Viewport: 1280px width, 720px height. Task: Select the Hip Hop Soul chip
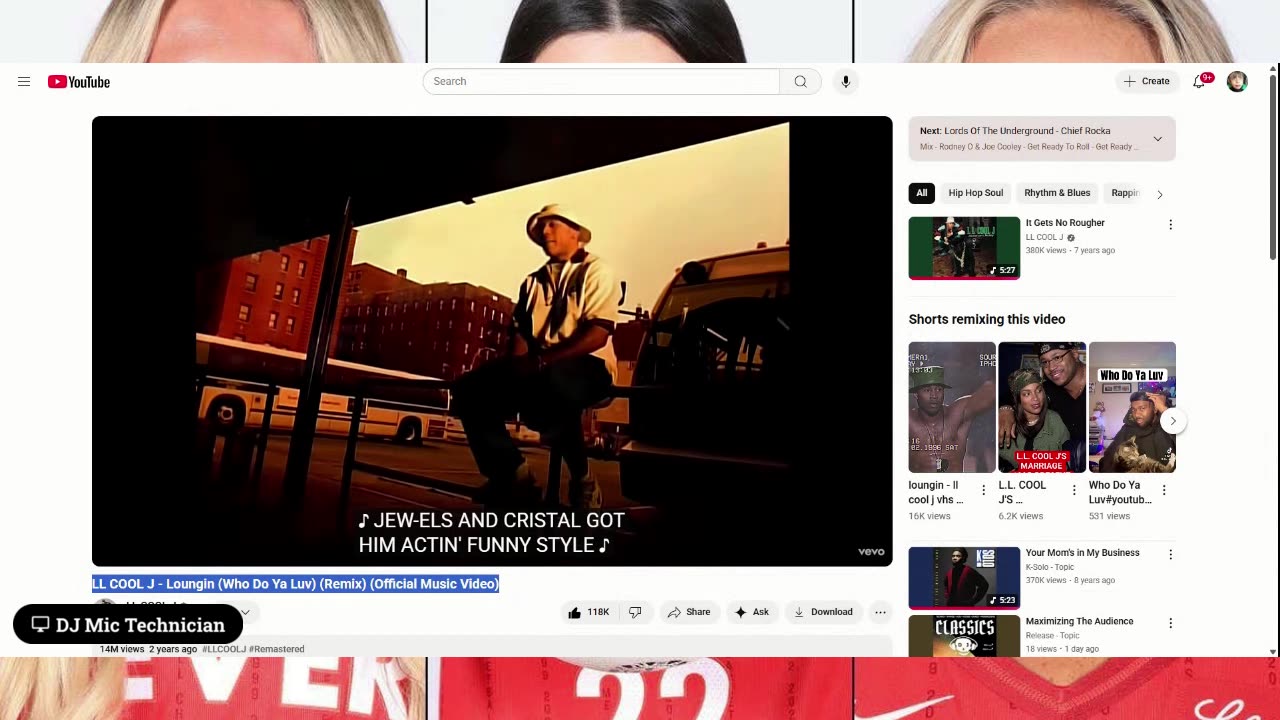[x=975, y=193]
